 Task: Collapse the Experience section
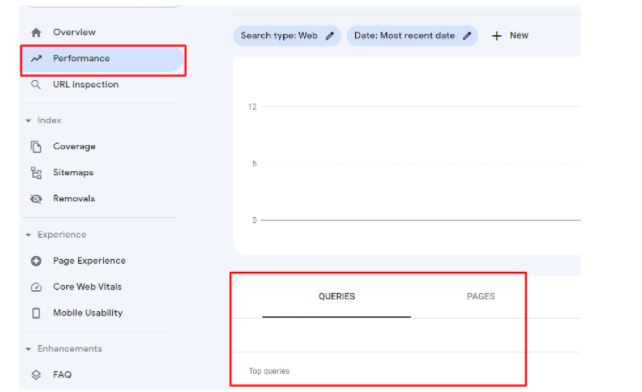click(28, 235)
